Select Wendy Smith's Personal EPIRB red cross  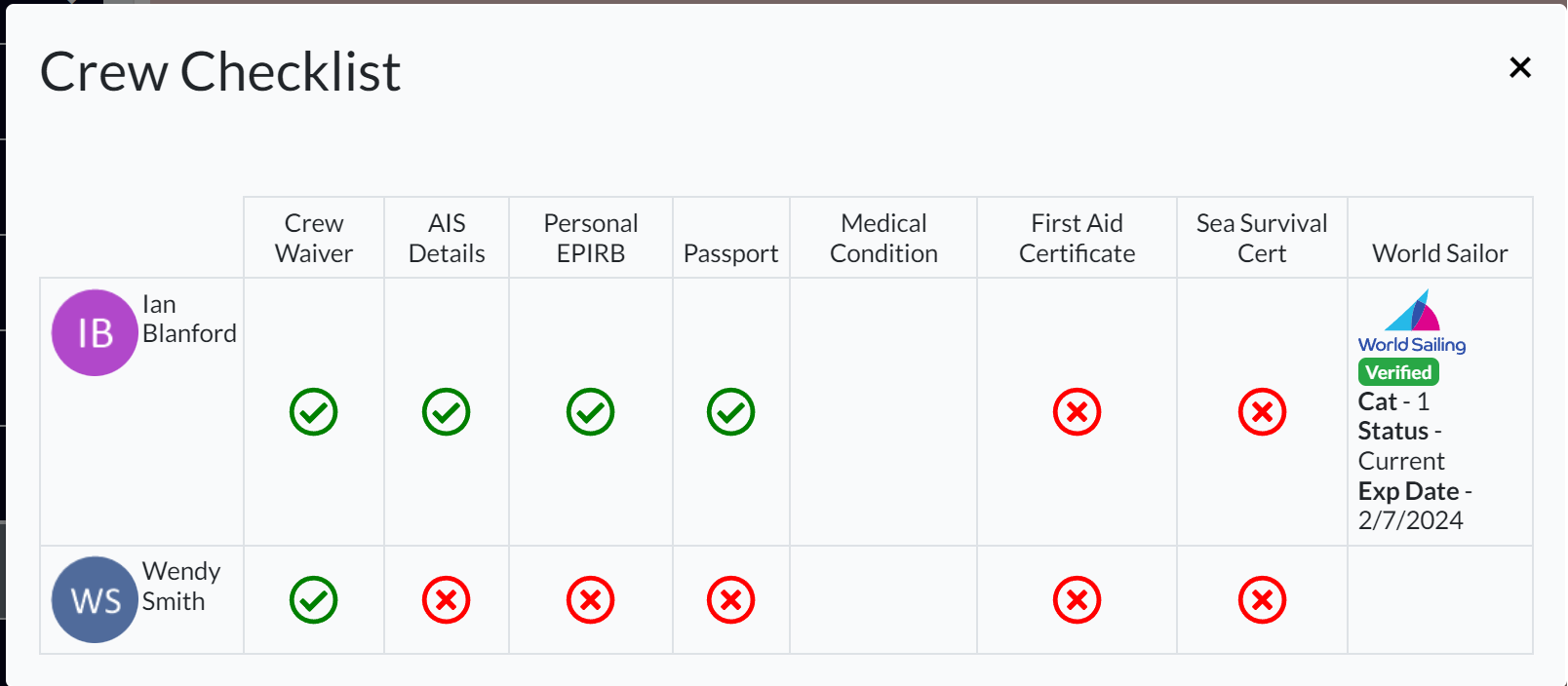tap(591, 600)
